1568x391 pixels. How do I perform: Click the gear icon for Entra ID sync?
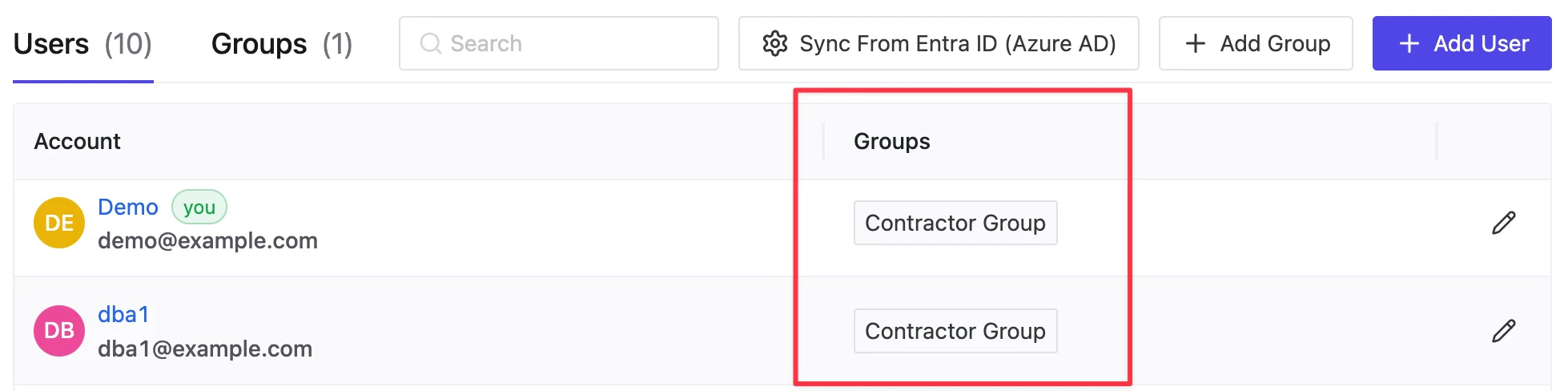tap(774, 43)
